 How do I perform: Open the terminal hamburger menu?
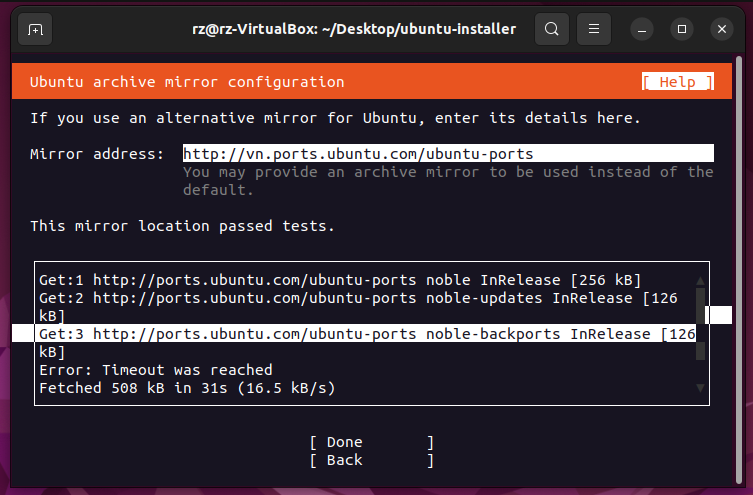pos(594,30)
